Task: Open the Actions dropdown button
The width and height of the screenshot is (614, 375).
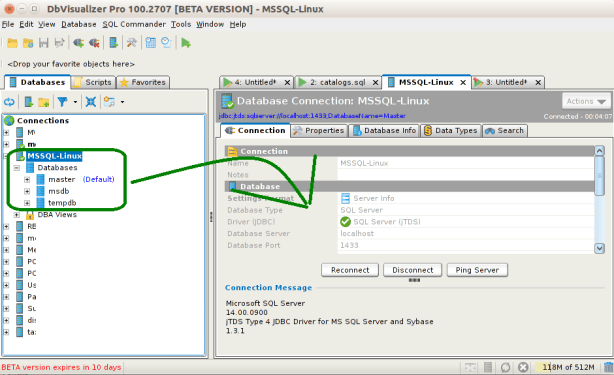Action: pyautogui.click(x=586, y=101)
